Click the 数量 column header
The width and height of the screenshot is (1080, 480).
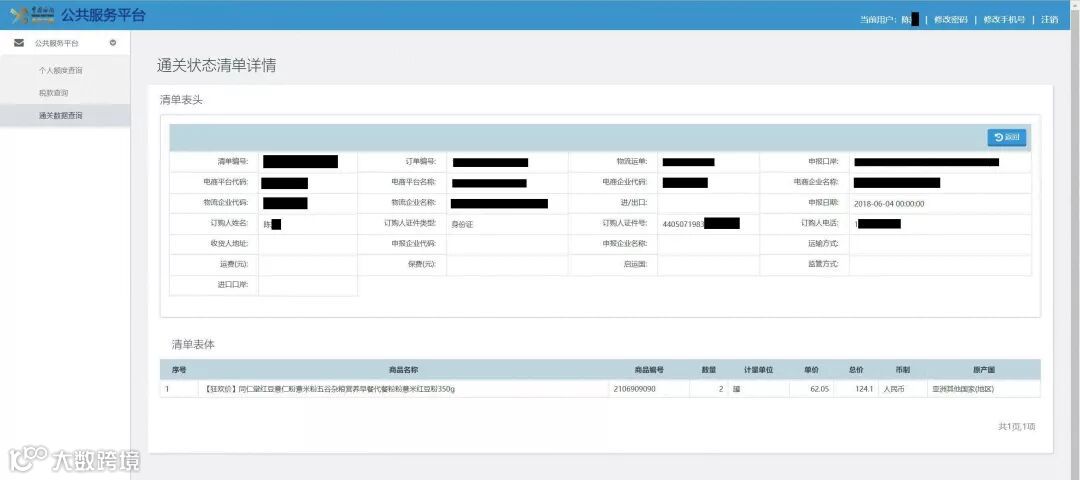click(x=709, y=370)
